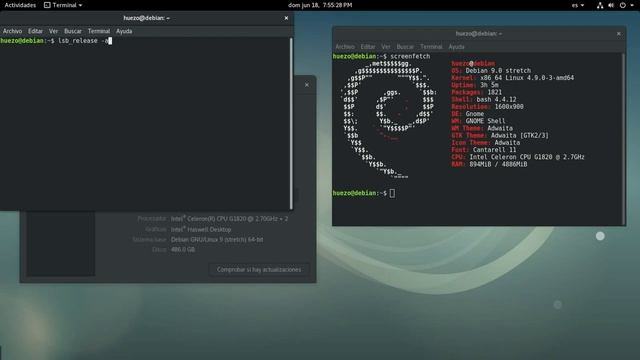
Task: Click 'Intel Haswell Desktop' graphics text
Action: pos(201,229)
